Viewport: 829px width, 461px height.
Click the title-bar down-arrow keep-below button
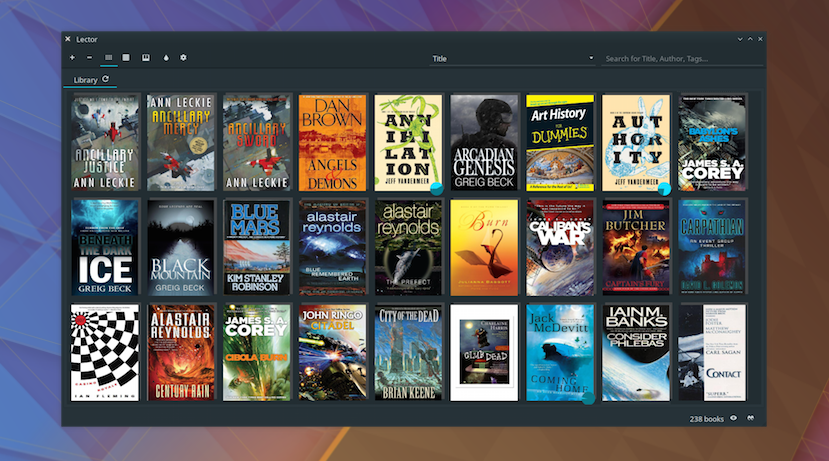(x=740, y=39)
